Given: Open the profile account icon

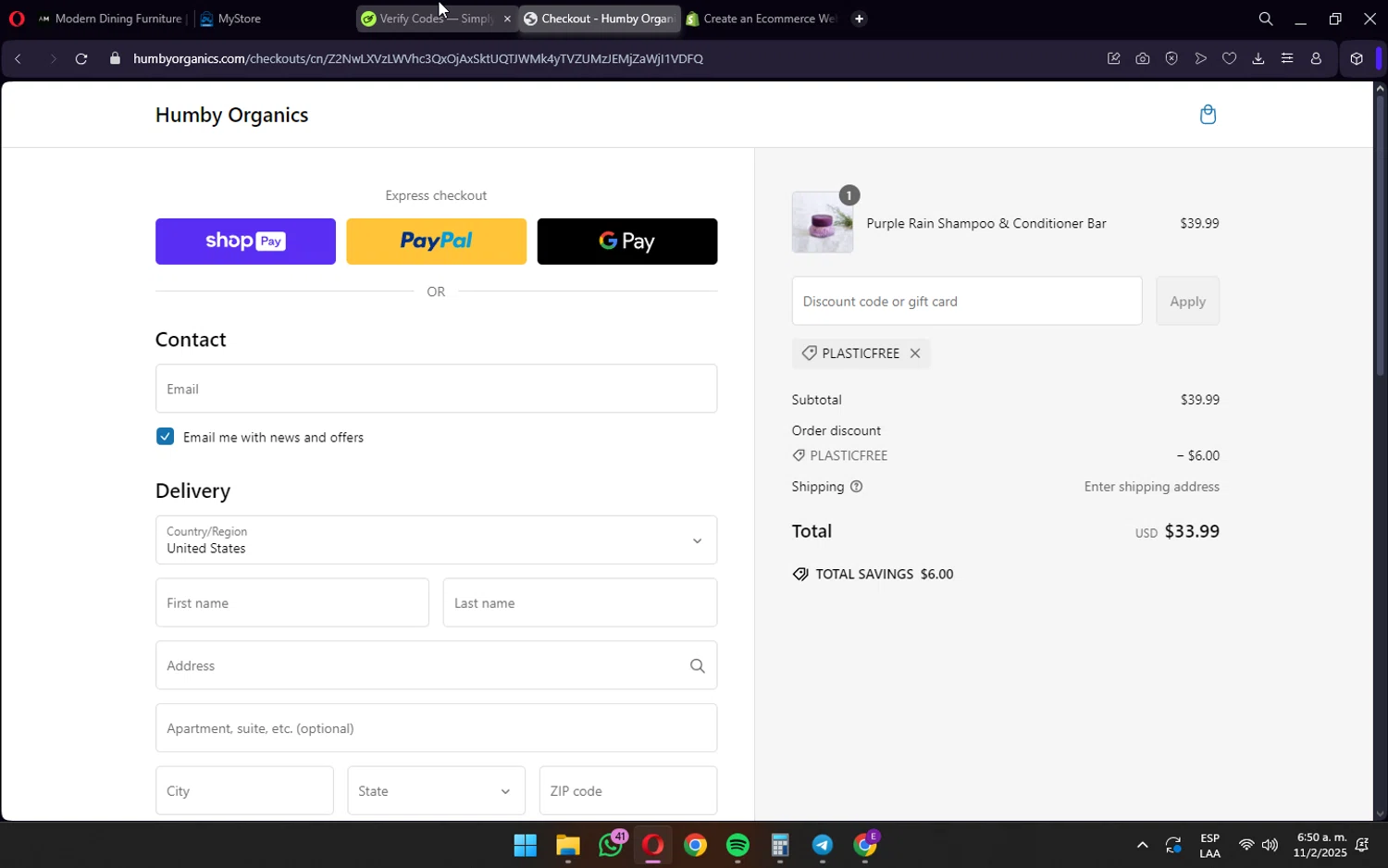Looking at the screenshot, I should (1316, 58).
